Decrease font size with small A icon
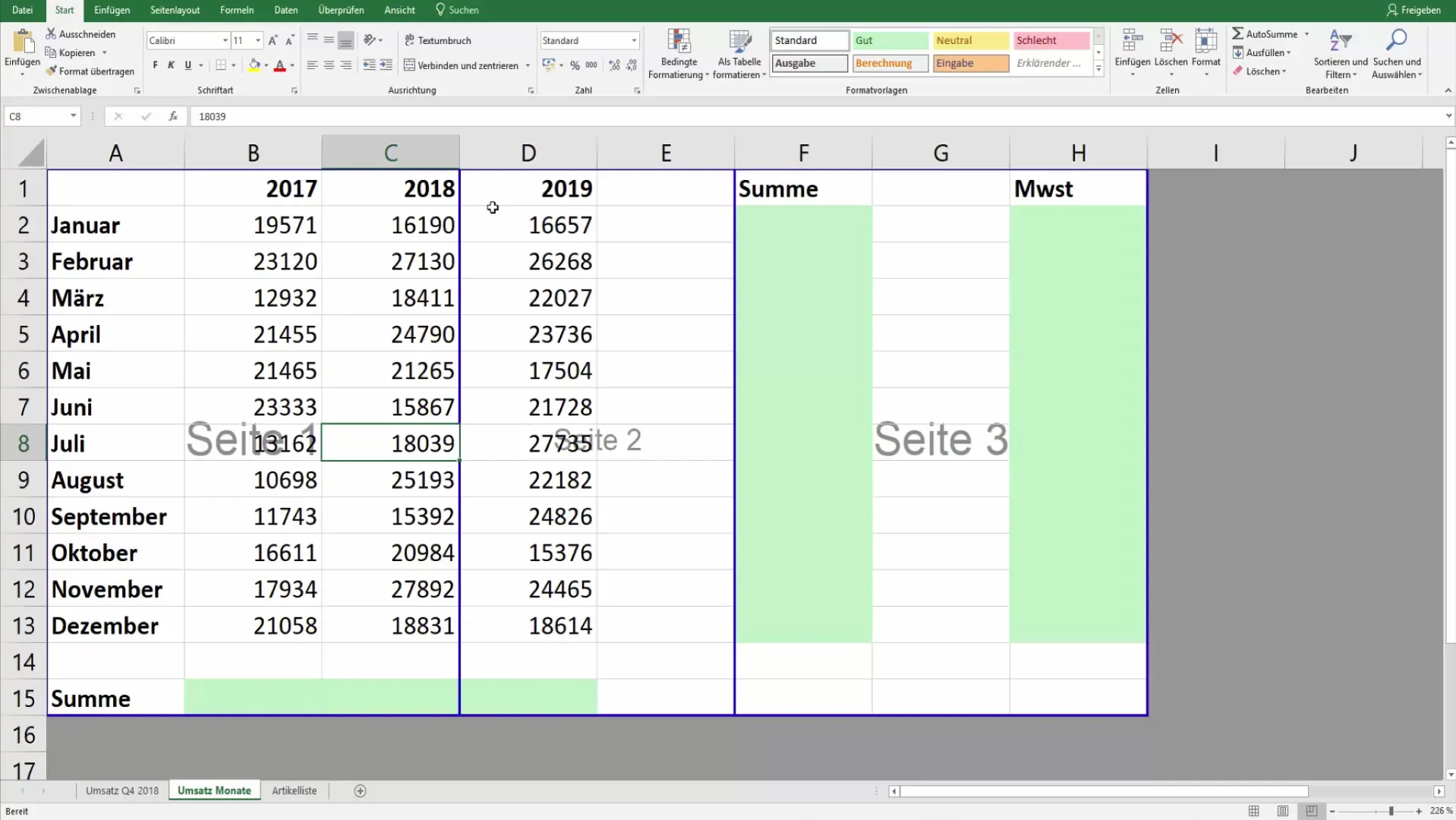1456x820 pixels. (289, 40)
